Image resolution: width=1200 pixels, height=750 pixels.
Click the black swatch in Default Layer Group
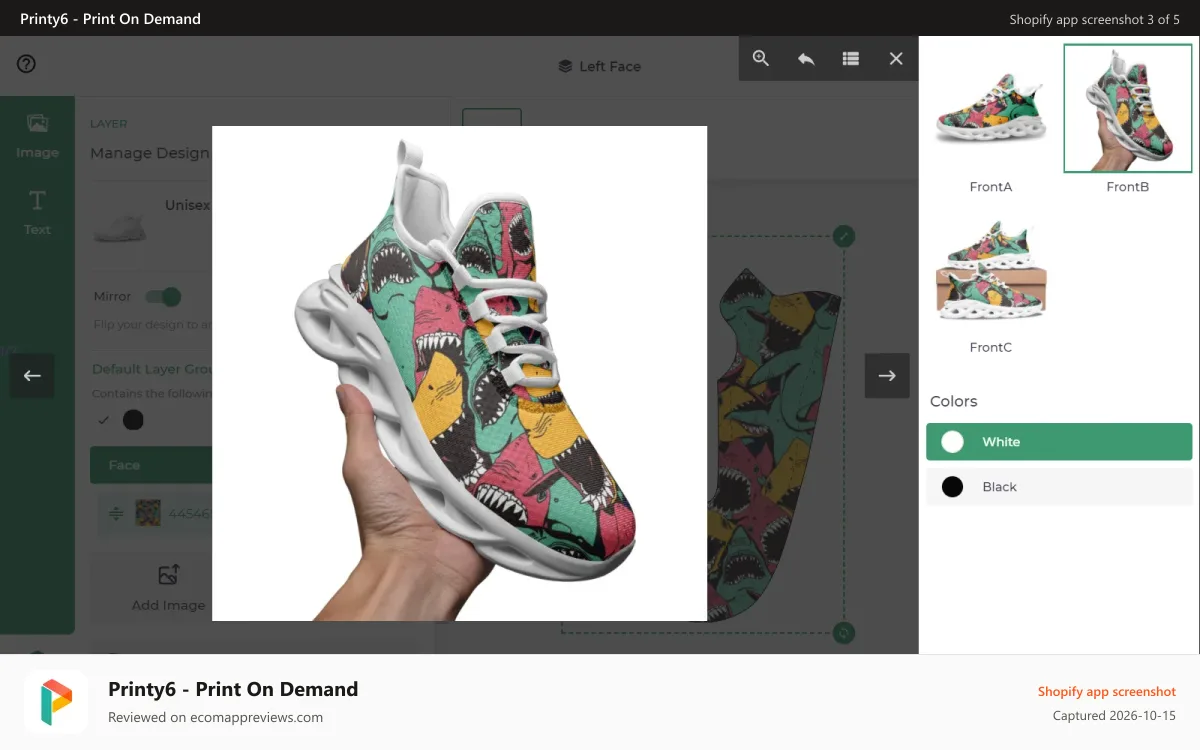(133, 420)
